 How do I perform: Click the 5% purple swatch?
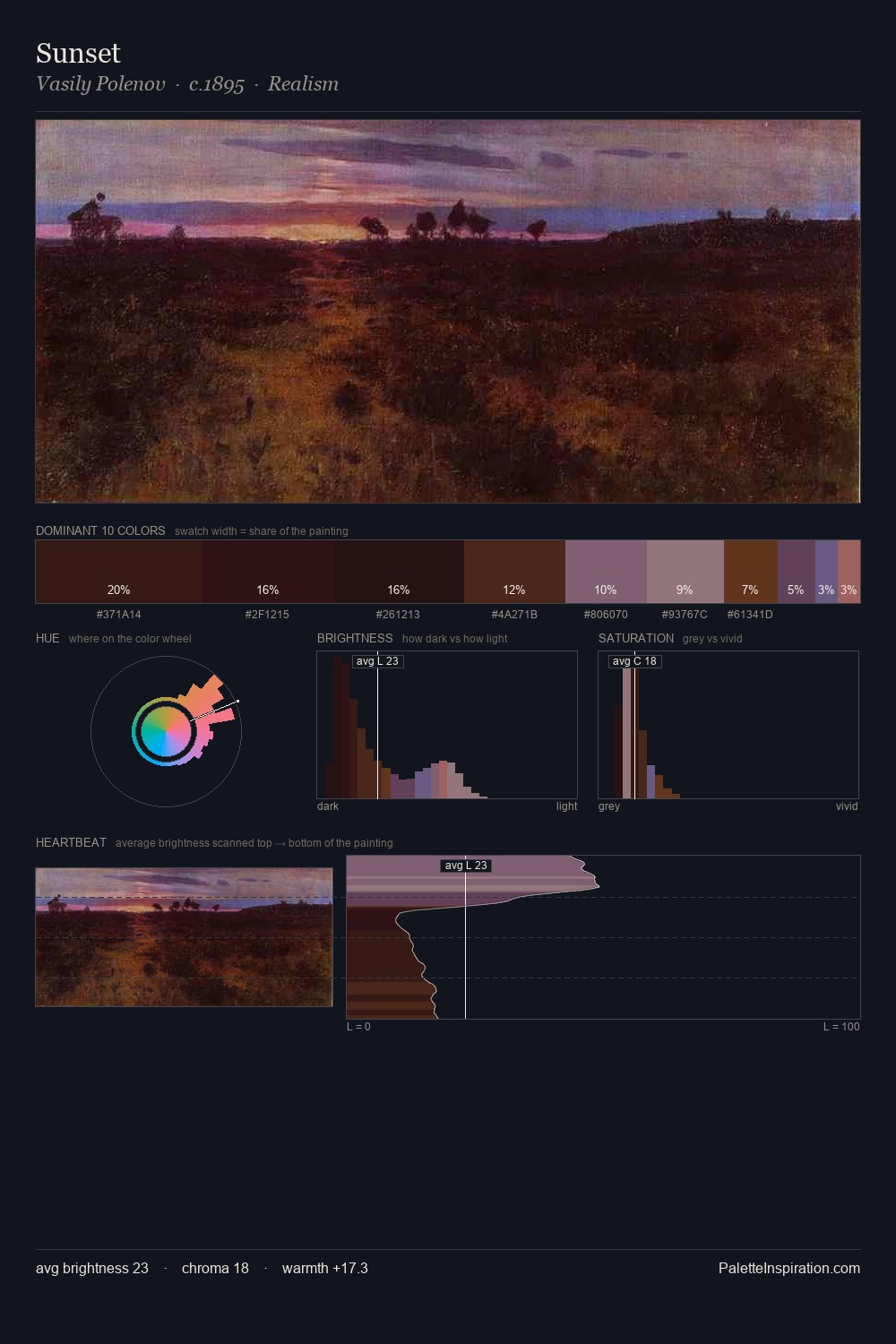pyautogui.click(x=797, y=572)
